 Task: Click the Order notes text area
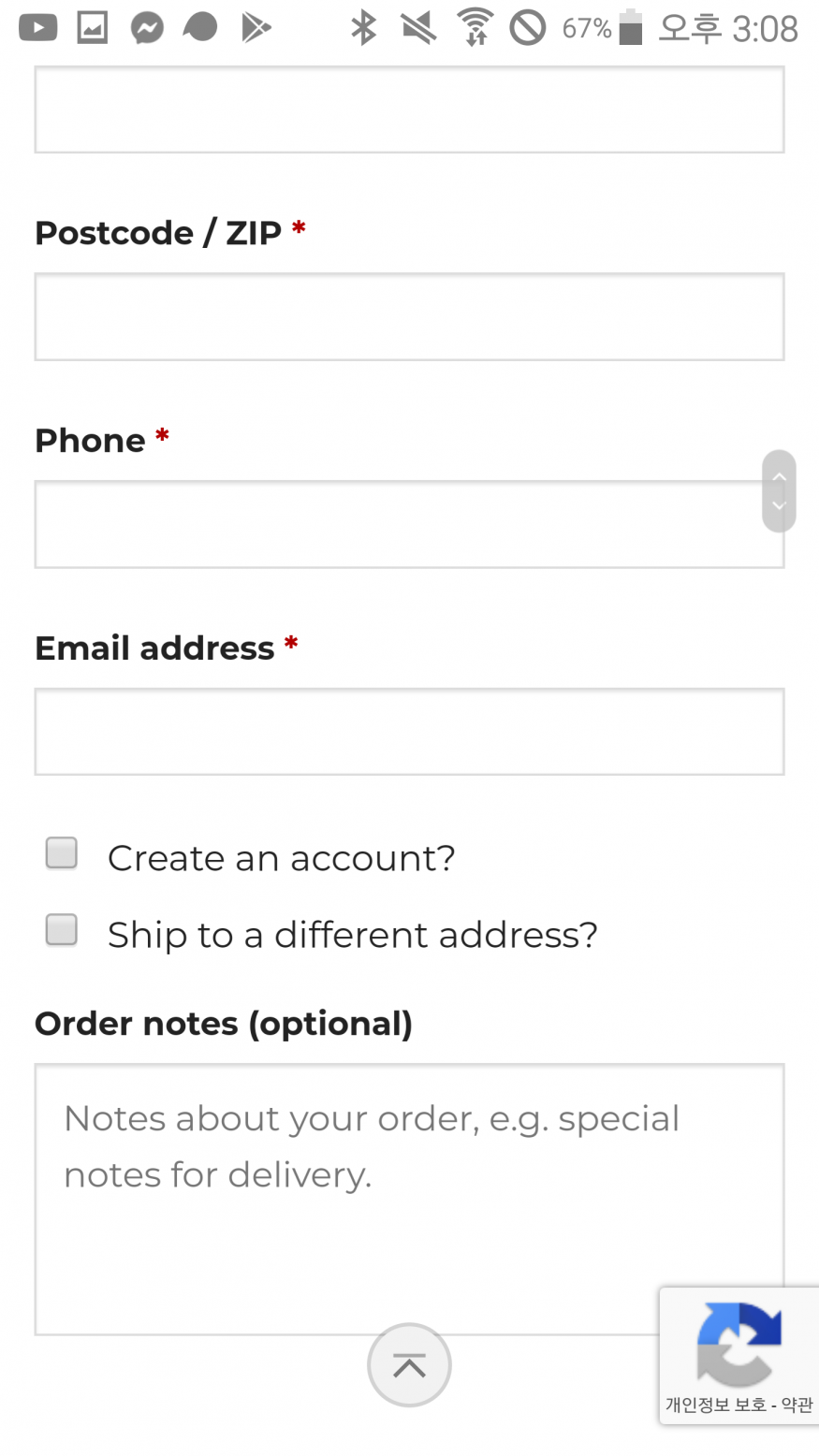click(x=409, y=1200)
